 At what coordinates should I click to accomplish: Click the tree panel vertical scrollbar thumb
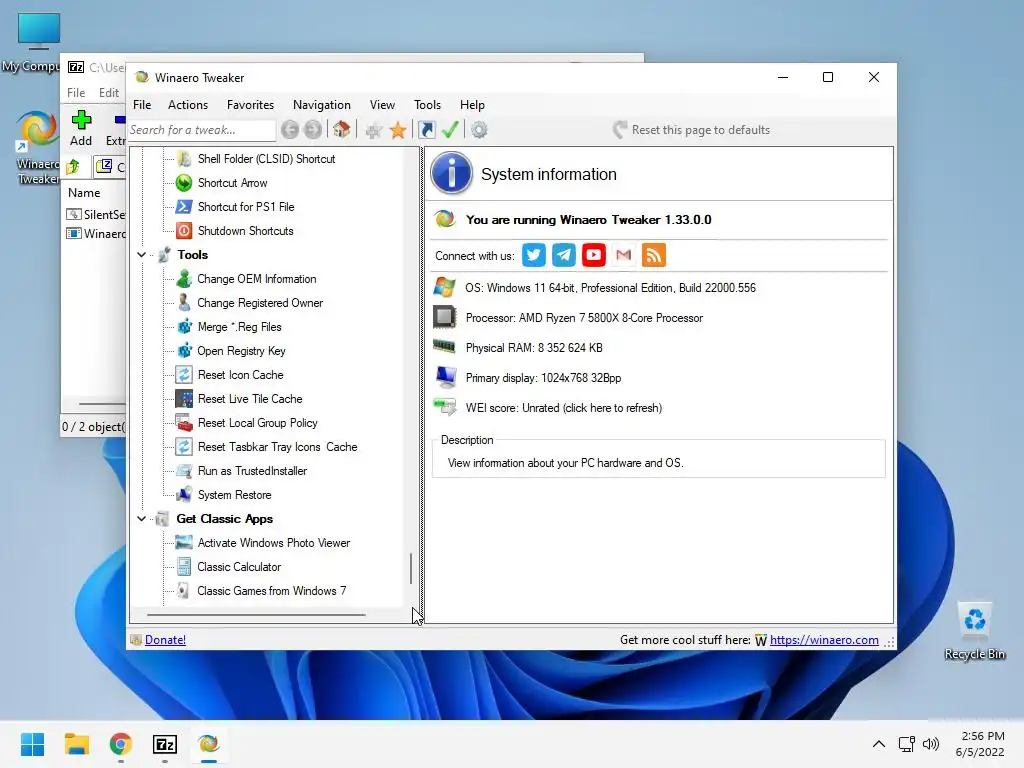(411, 569)
